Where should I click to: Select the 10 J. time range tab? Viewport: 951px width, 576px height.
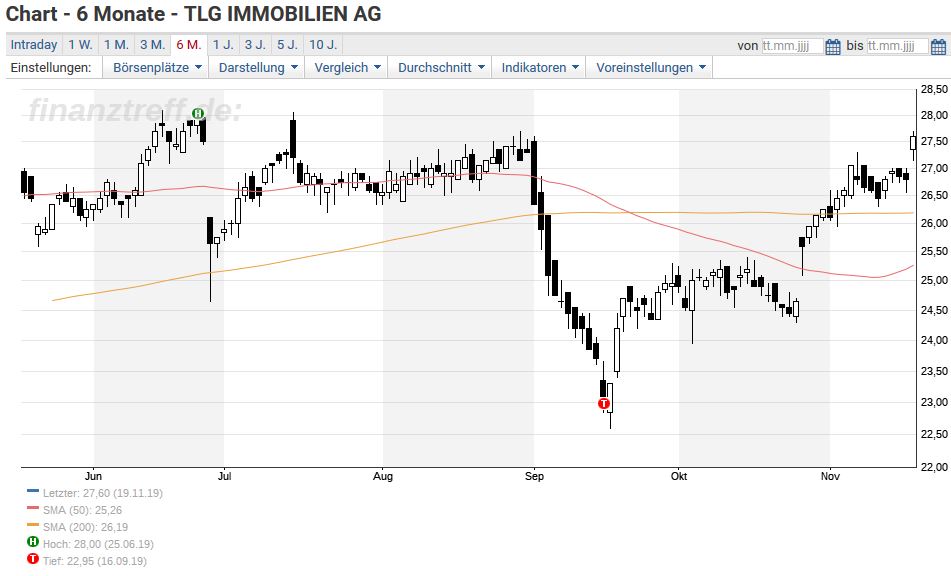click(323, 45)
